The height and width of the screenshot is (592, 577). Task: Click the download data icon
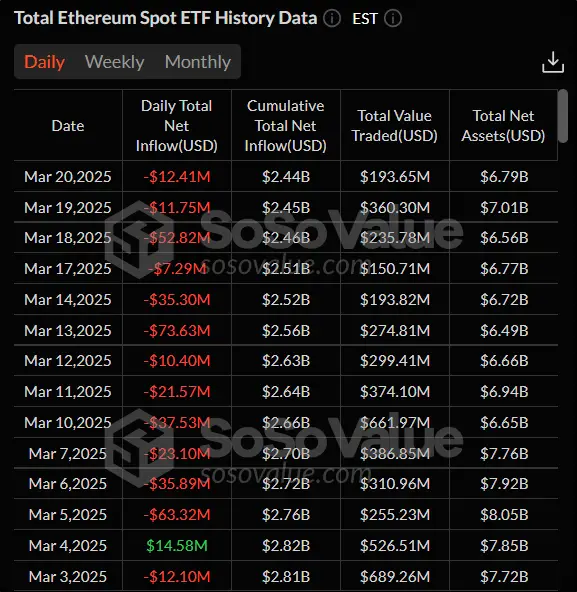pos(553,62)
